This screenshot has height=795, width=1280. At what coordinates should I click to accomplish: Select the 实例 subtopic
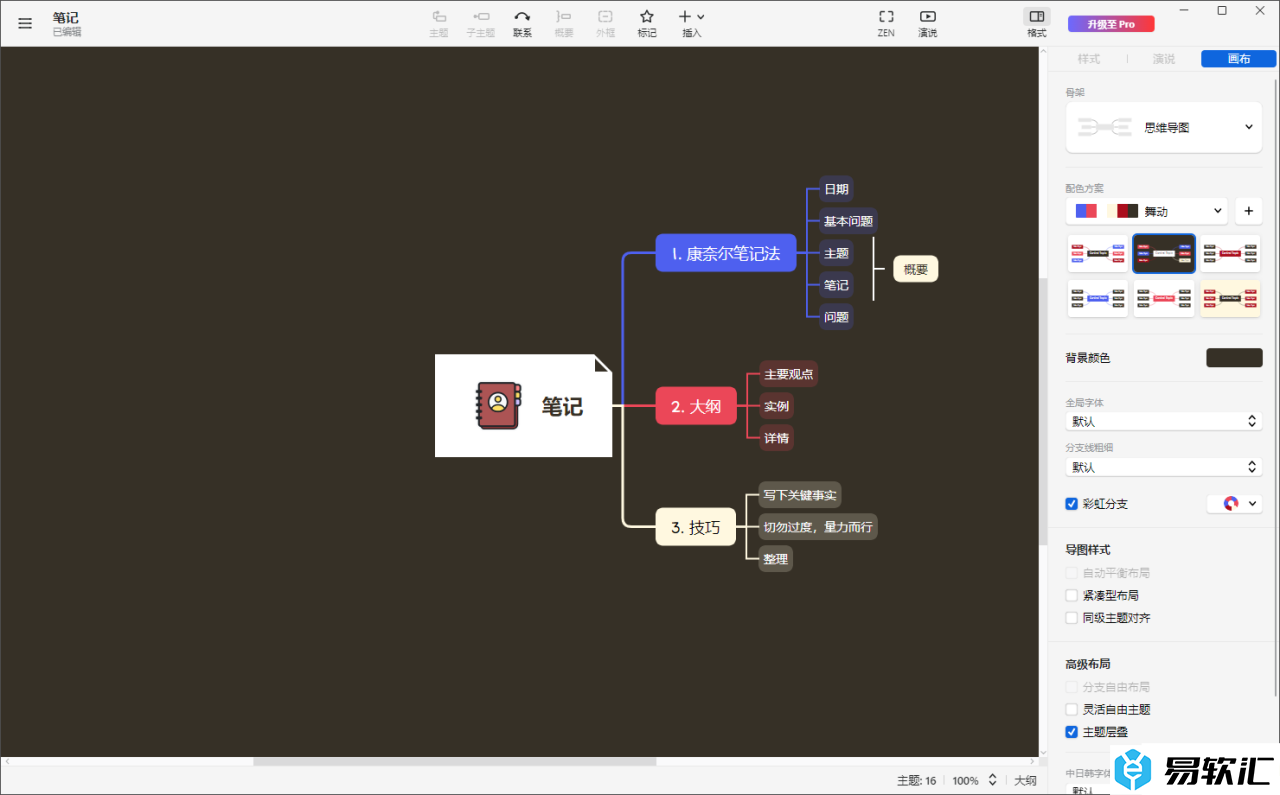pos(777,406)
